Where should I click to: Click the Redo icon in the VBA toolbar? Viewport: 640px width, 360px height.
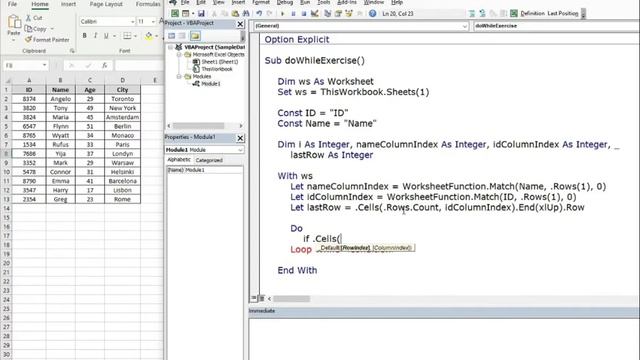coord(269,13)
